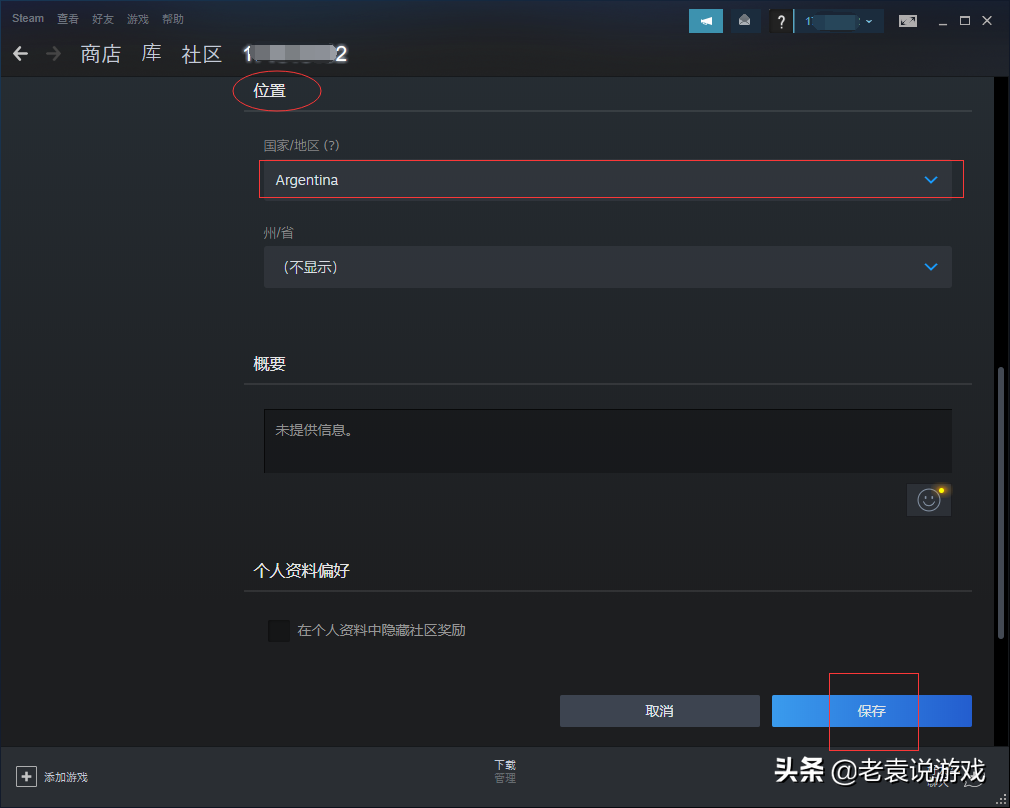The image size is (1010, 808).
Task: Click the 保存 save button
Action: click(871, 711)
